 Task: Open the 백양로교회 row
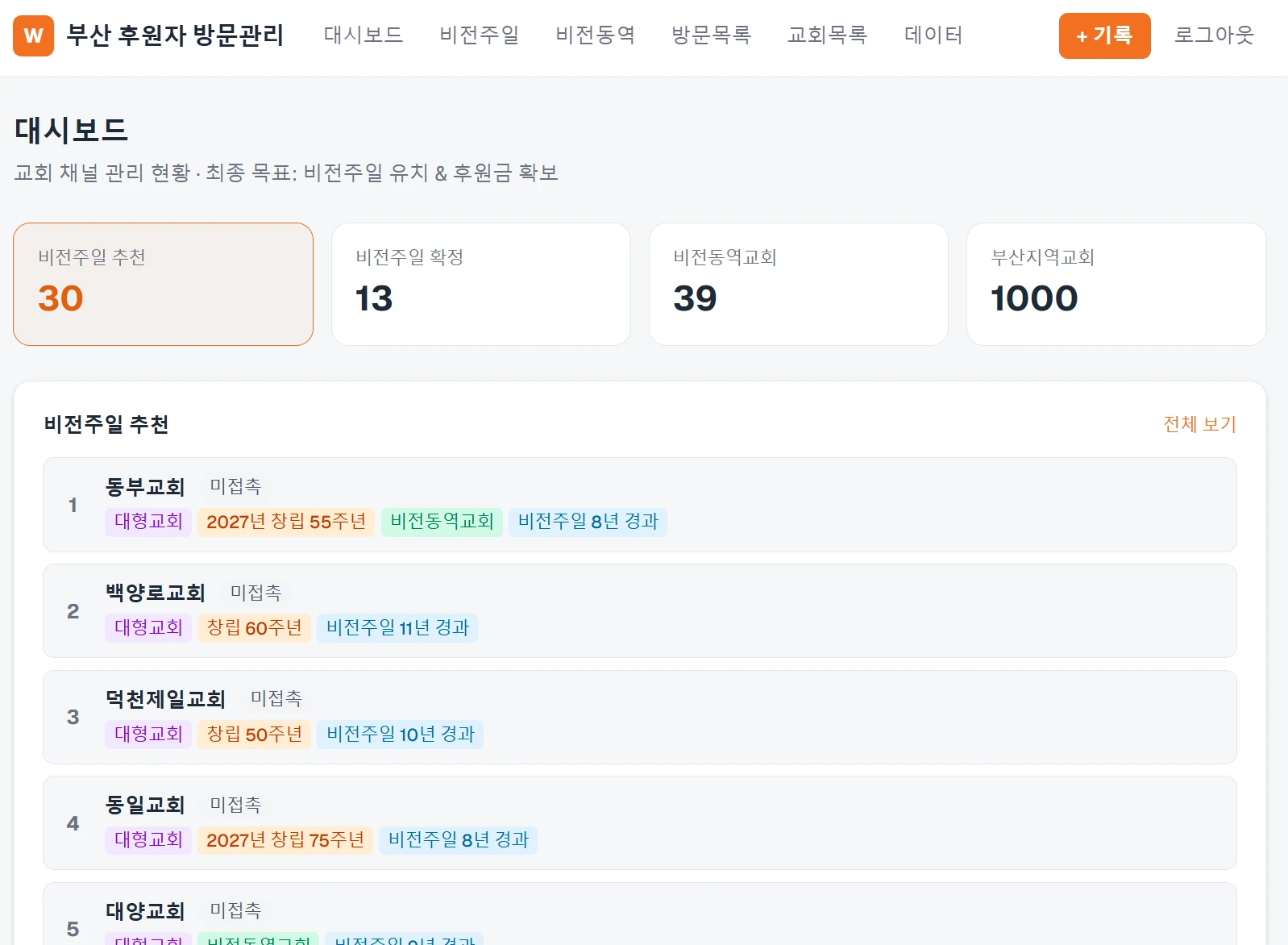tap(640, 611)
